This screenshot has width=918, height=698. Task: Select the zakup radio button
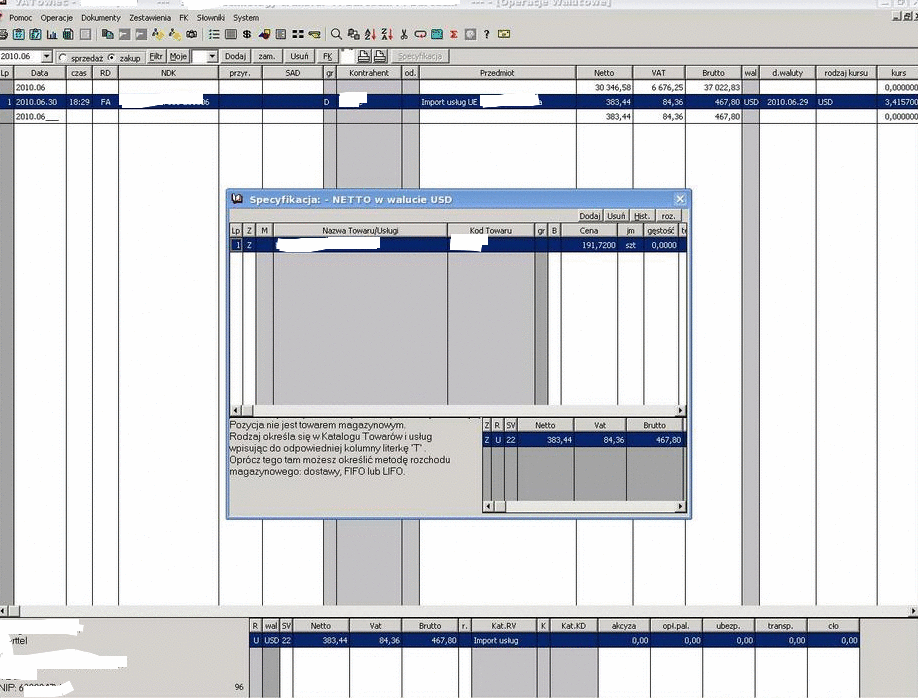[110, 57]
